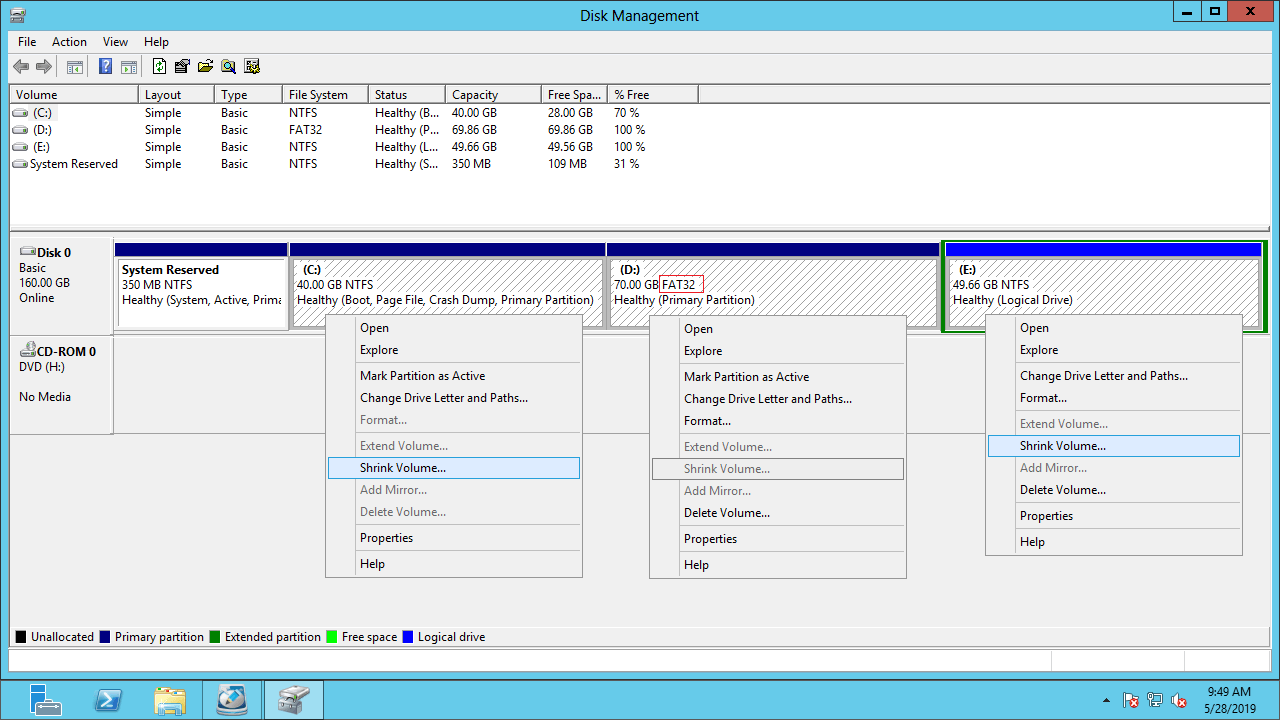The height and width of the screenshot is (720, 1280).
Task: Click the muted speaker tray icon
Action: [1179, 700]
